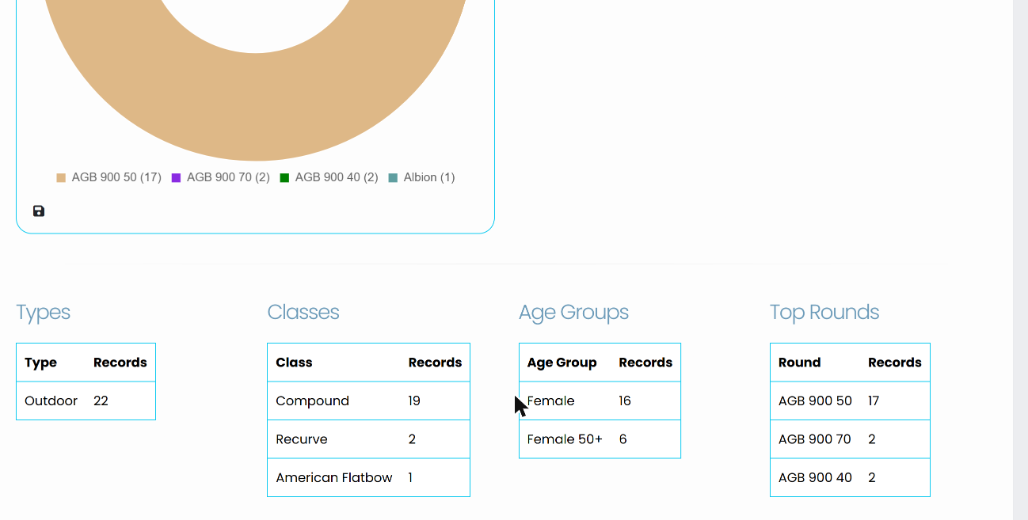Click the Types section heading
The image size is (1028, 520).
click(43, 312)
